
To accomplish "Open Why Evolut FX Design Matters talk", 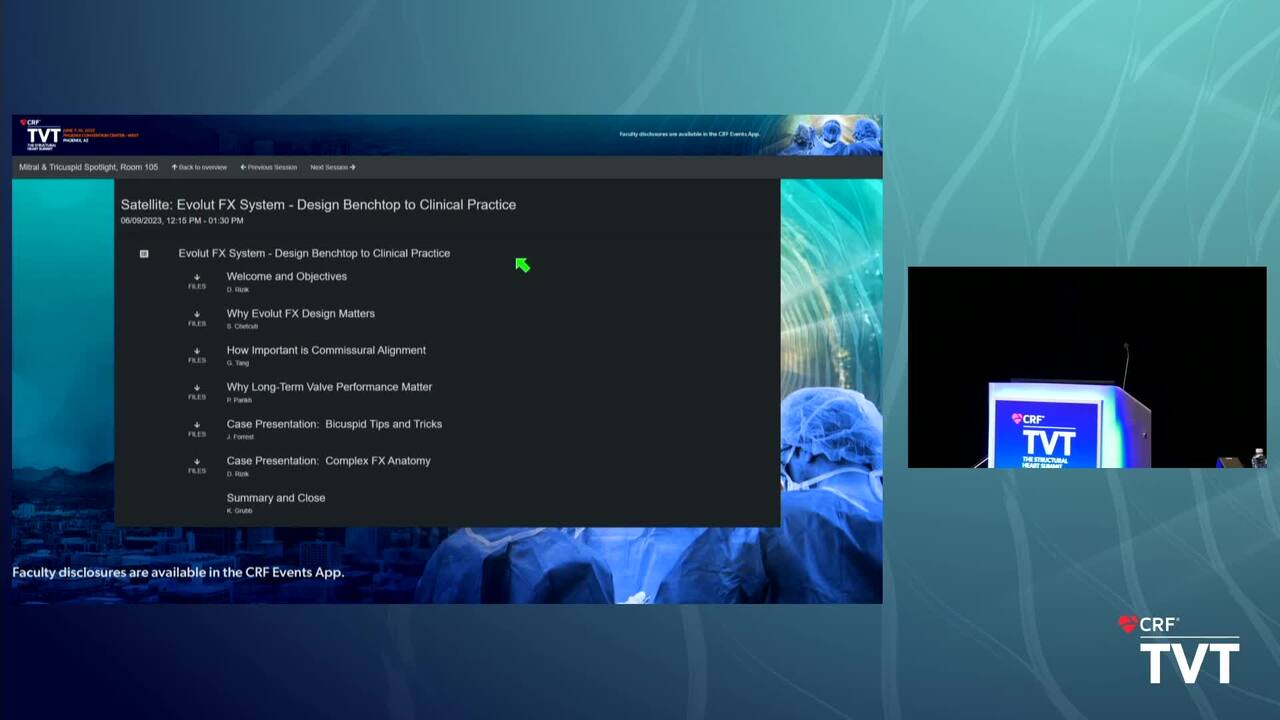I will tap(301, 313).
